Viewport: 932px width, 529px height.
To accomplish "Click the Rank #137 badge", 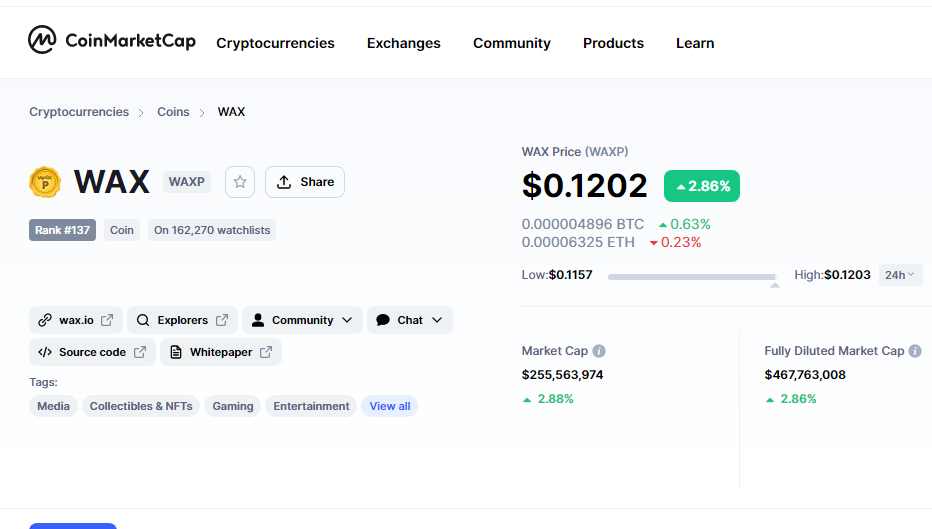I will [62, 230].
